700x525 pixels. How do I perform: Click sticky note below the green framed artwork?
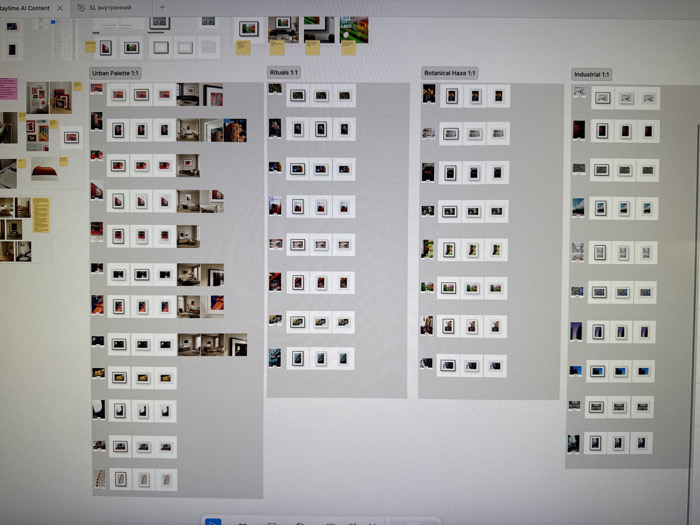pos(243,47)
